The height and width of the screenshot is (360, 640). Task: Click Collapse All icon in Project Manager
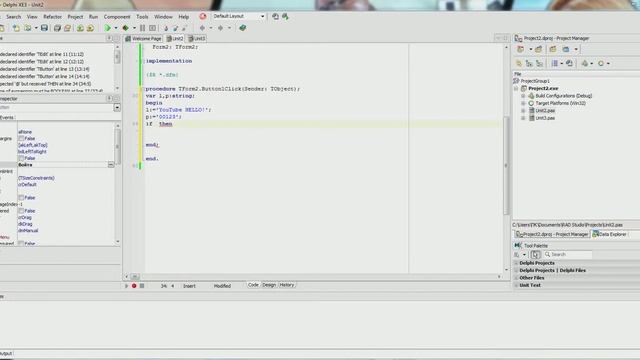point(539,63)
